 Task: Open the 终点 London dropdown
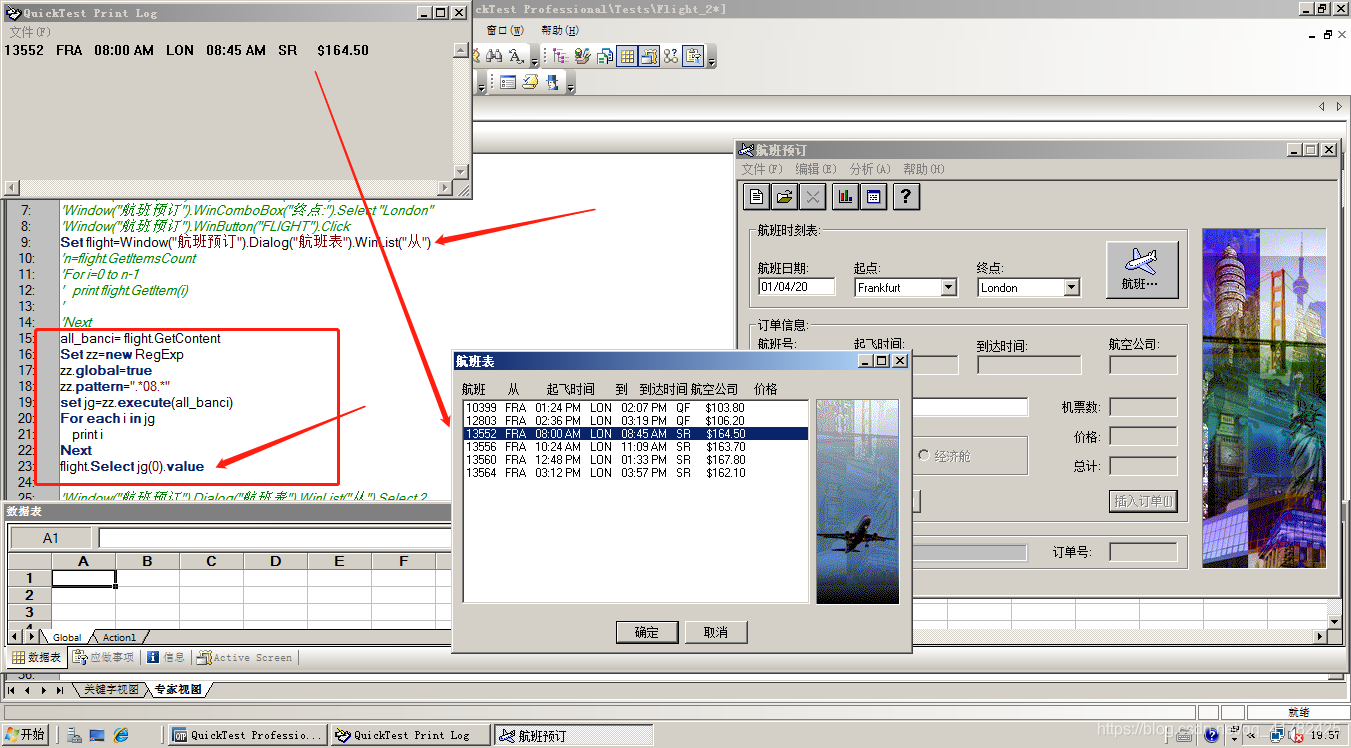pos(1072,288)
